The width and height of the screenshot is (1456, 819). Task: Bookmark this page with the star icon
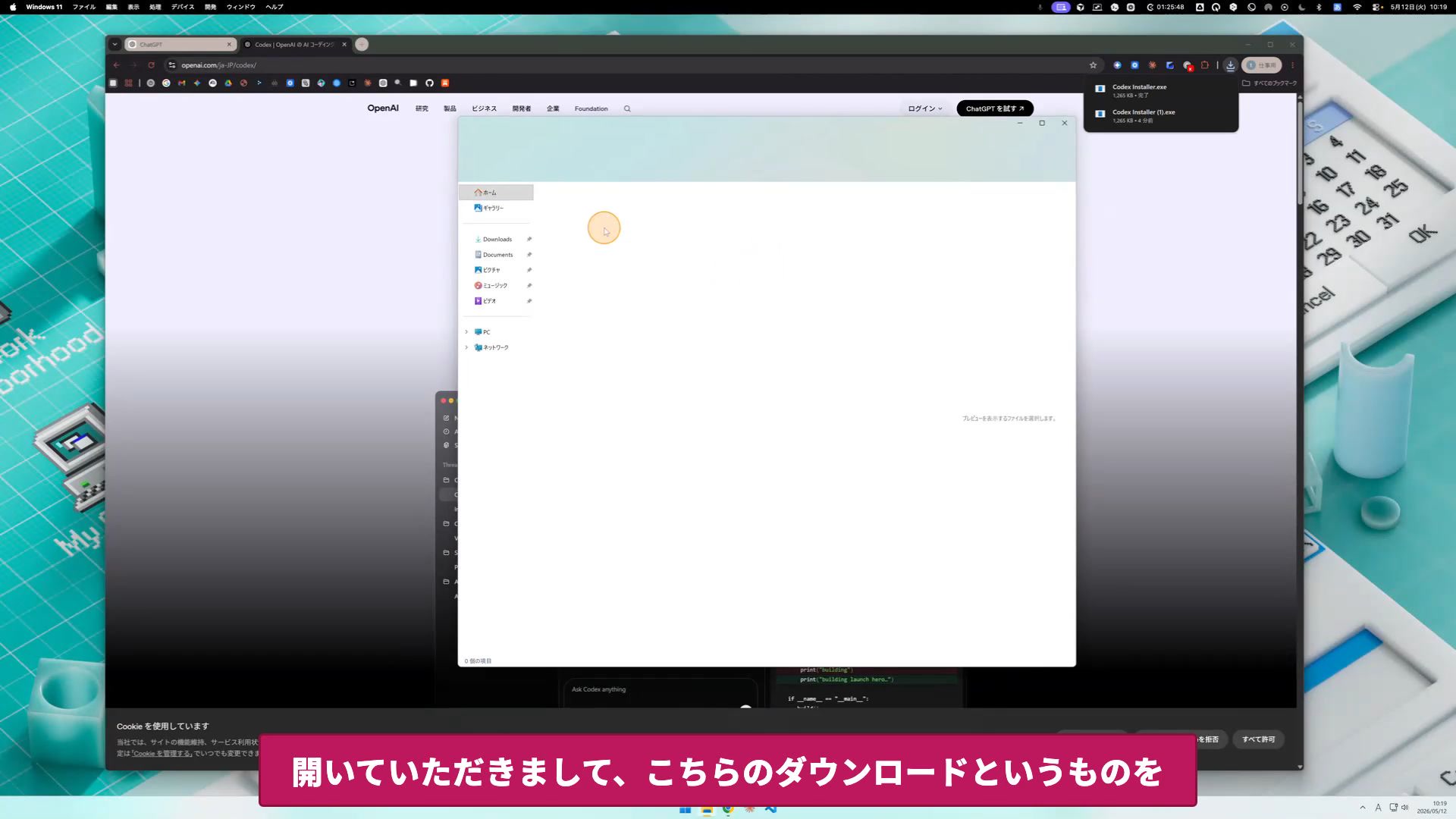pos(1093,65)
